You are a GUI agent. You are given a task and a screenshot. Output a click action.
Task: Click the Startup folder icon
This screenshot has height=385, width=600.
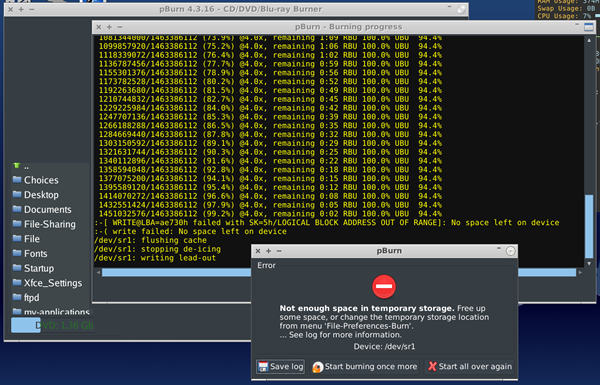click(x=17, y=268)
